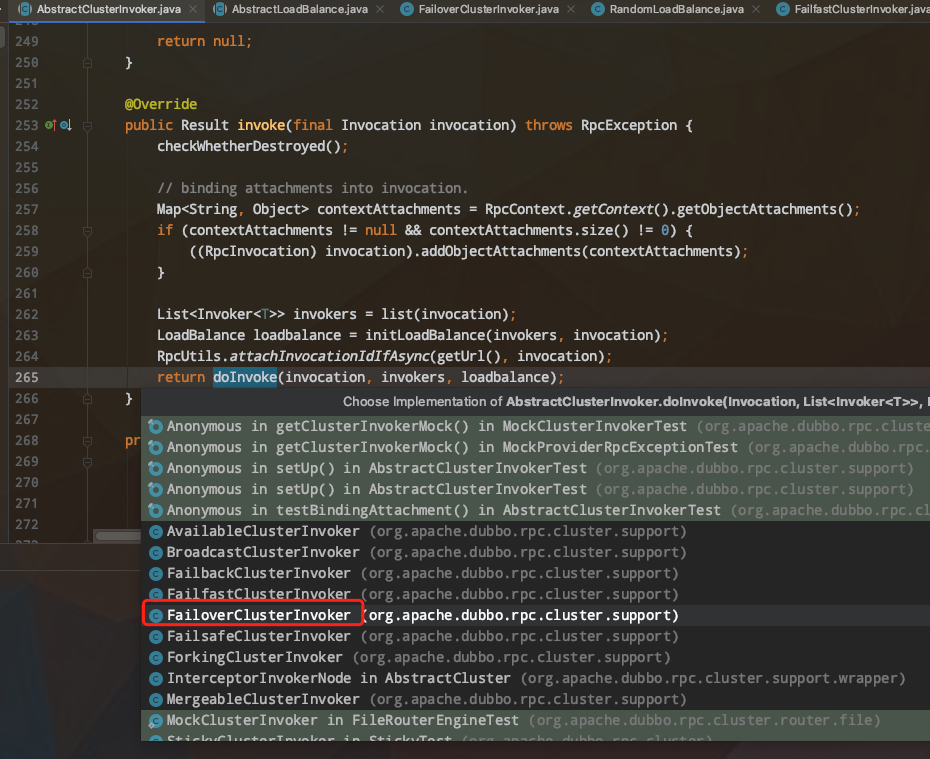Select Anonymous in MockProviderRpcExceptionTest entry
Image resolution: width=930 pixels, height=759 pixels.
click(536, 447)
